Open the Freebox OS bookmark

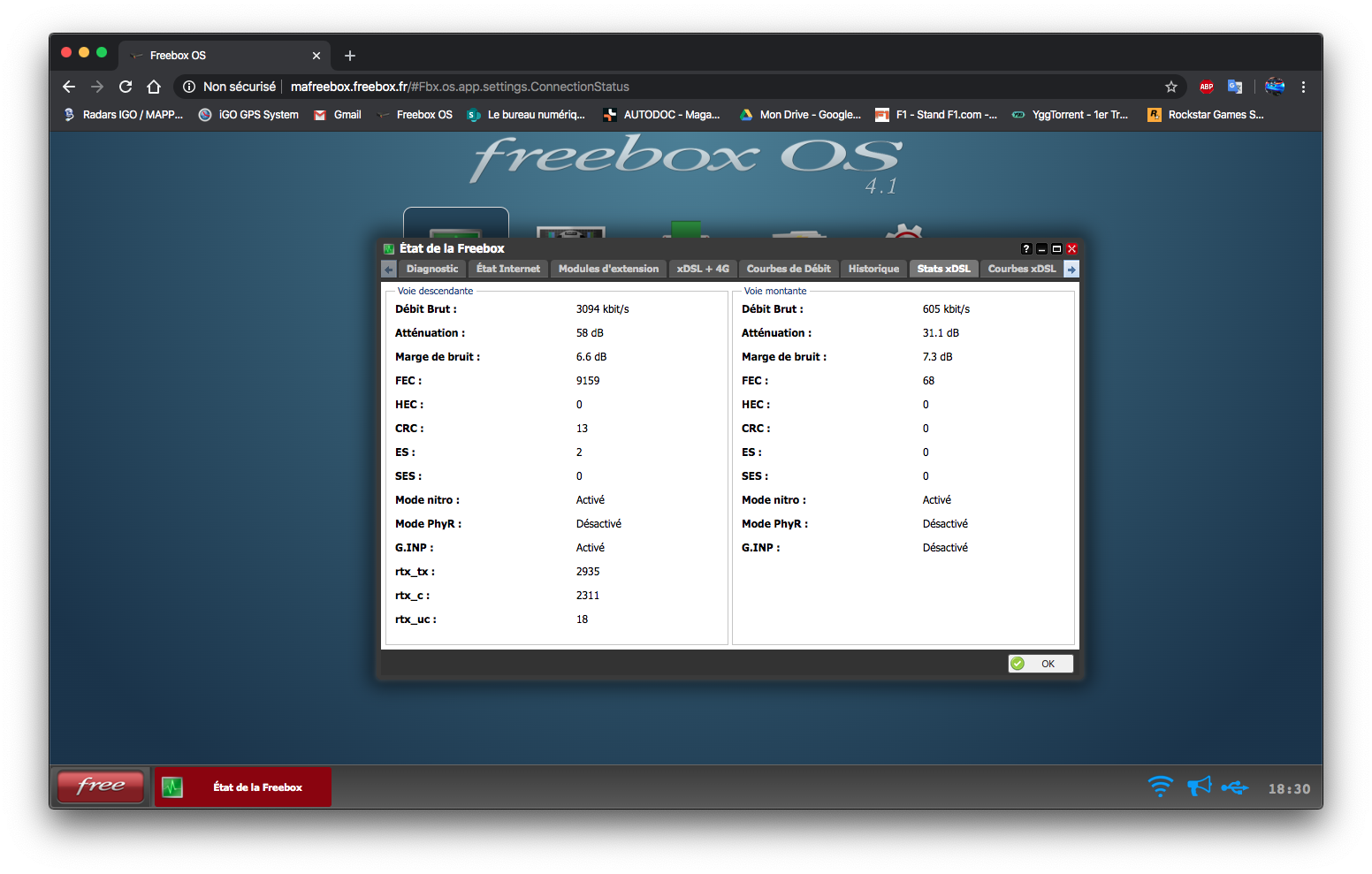(415, 115)
